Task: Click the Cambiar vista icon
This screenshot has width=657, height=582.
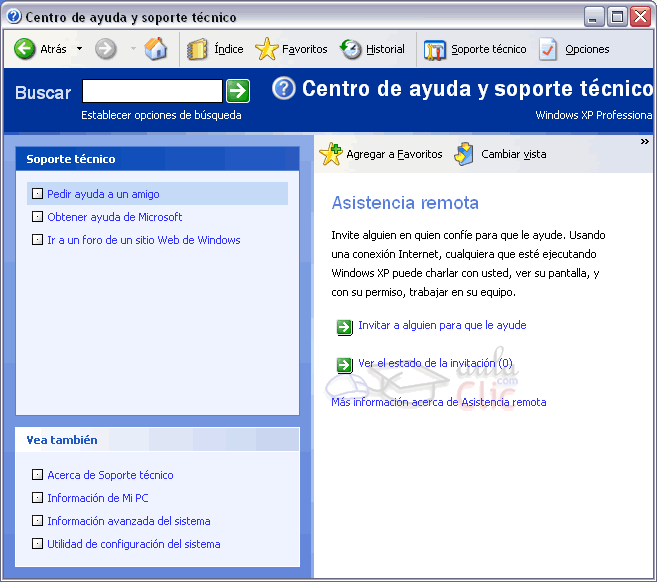Action: (464, 155)
